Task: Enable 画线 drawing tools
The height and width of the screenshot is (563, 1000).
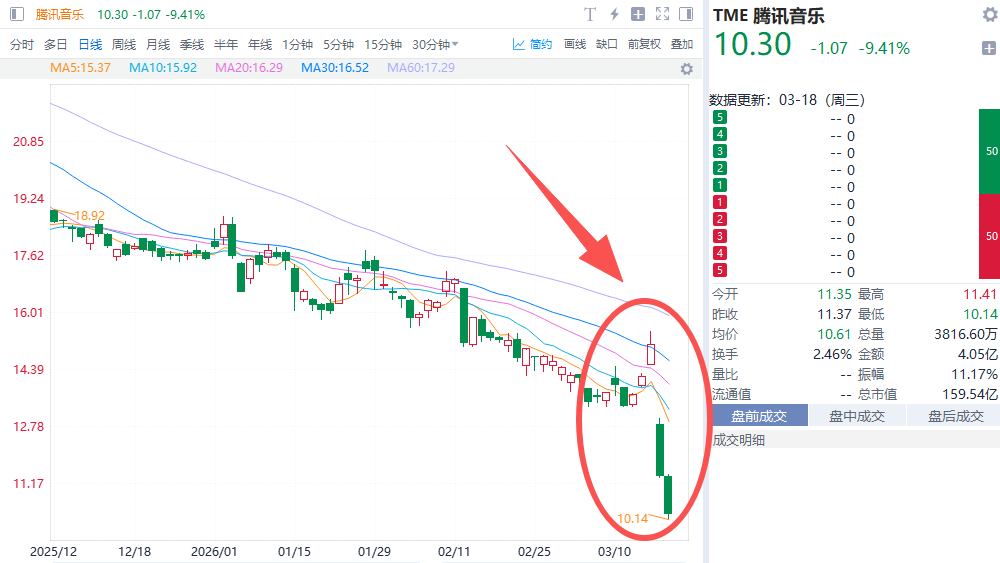Action: [x=575, y=44]
